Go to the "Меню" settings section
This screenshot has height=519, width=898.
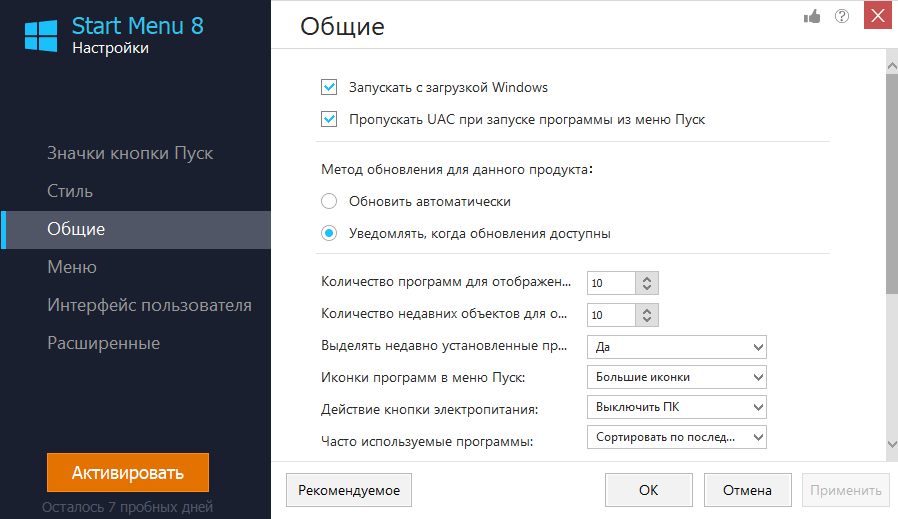(x=136, y=267)
